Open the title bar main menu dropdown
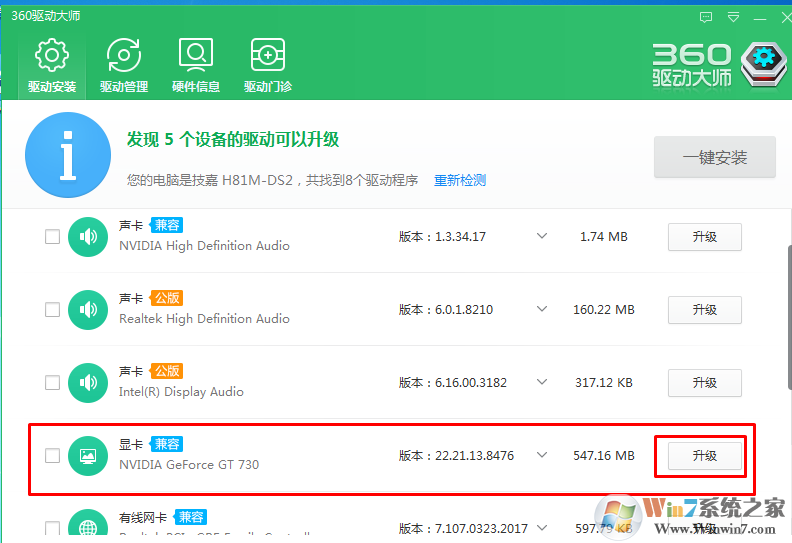Image resolution: width=792 pixels, height=543 pixels. (733, 17)
